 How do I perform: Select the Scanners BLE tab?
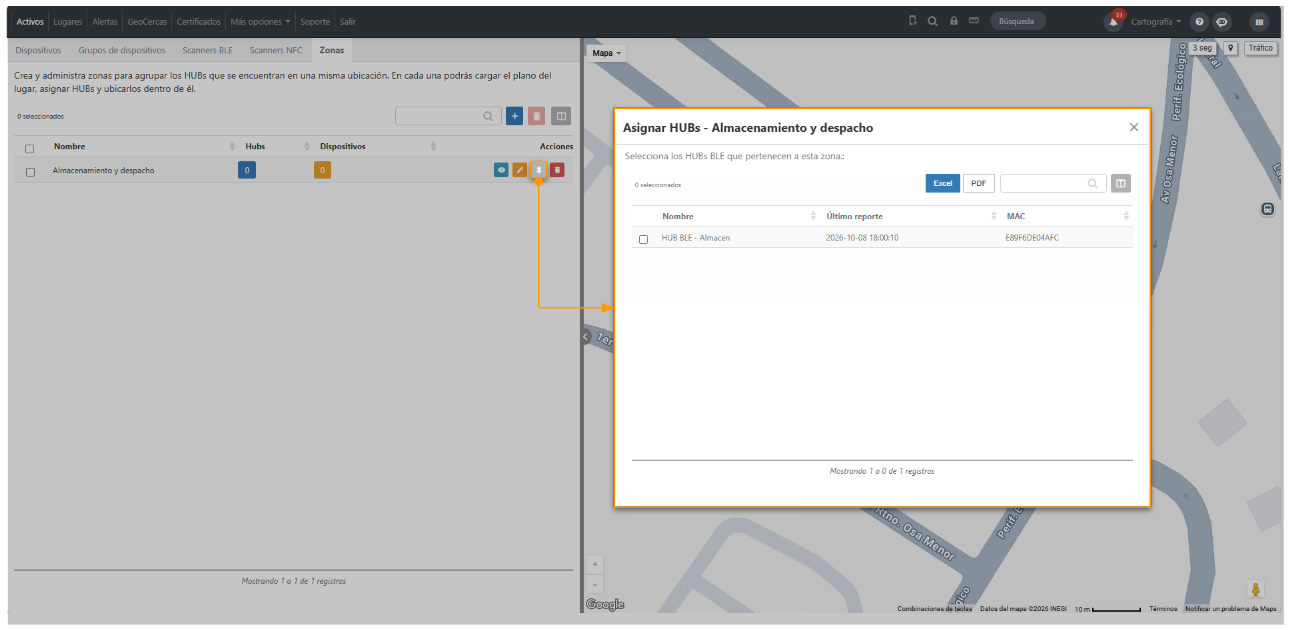point(207,50)
